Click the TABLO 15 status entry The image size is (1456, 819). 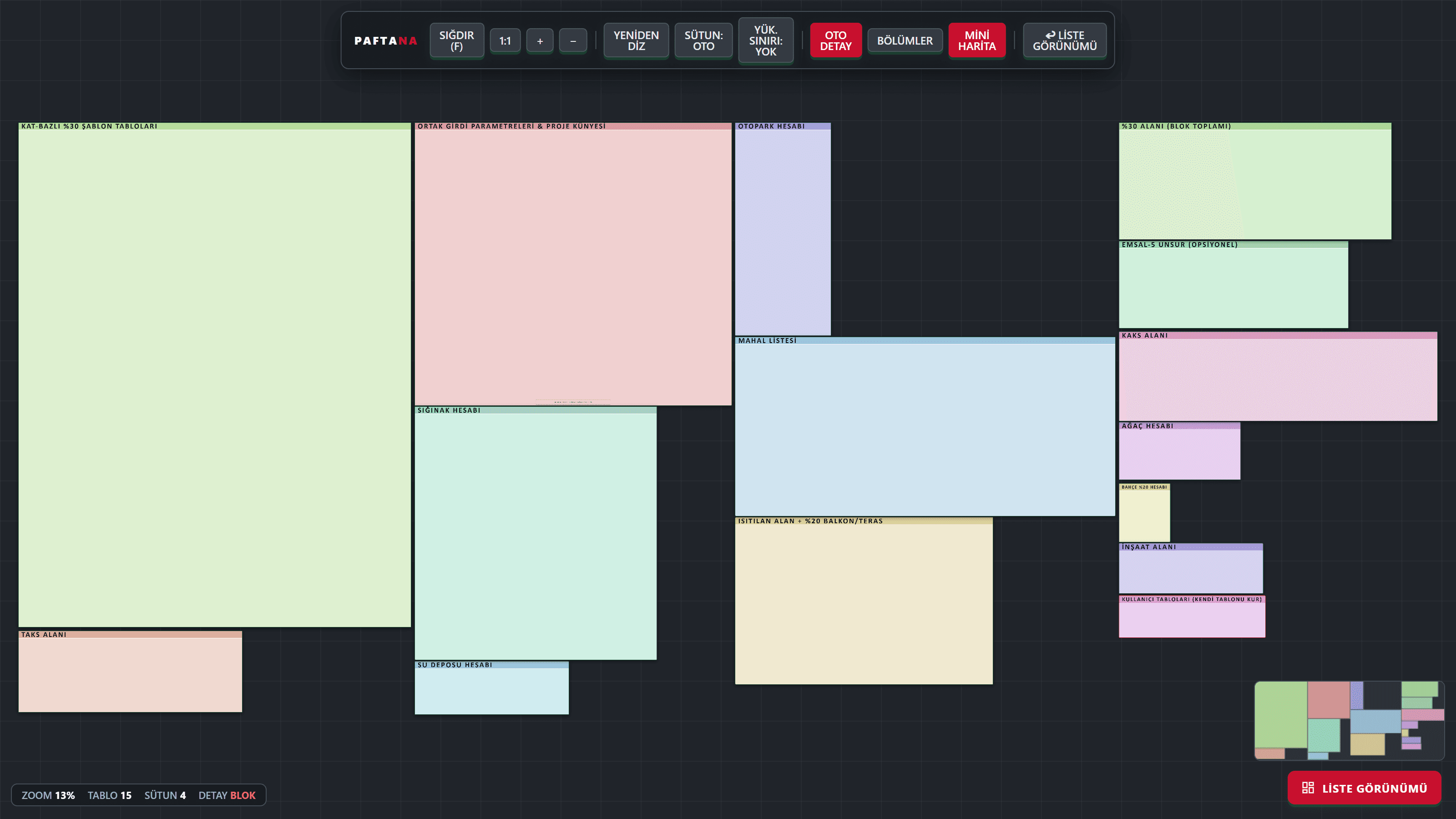[x=110, y=795]
